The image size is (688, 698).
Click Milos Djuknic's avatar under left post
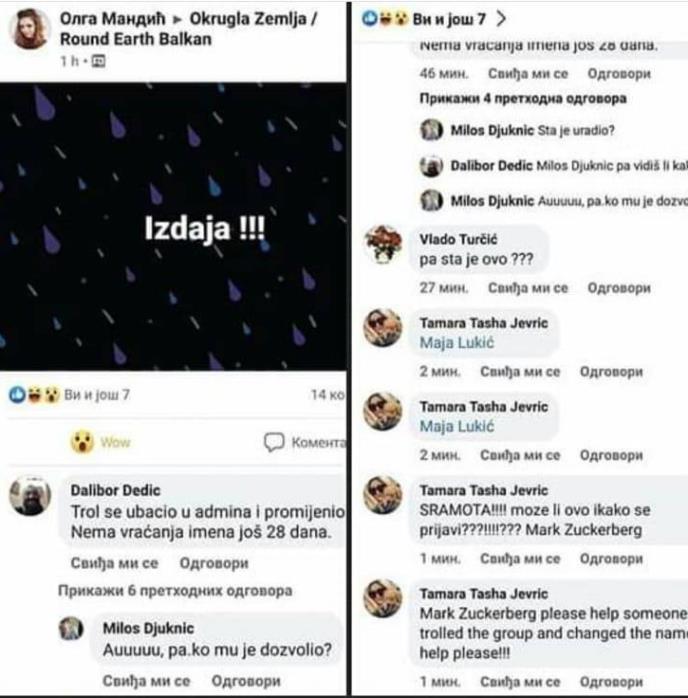click(x=71, y=628)
